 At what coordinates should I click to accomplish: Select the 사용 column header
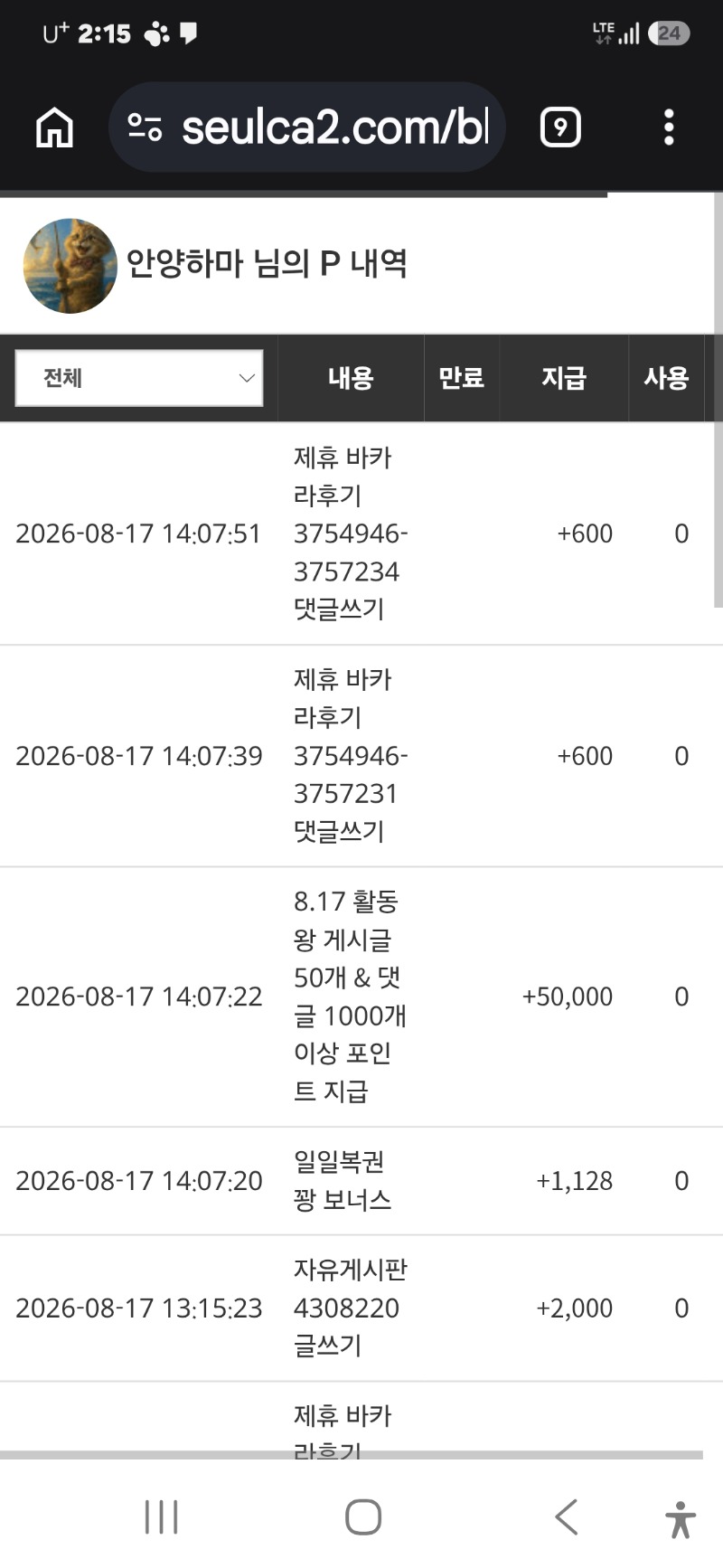(x=666, y=378)
